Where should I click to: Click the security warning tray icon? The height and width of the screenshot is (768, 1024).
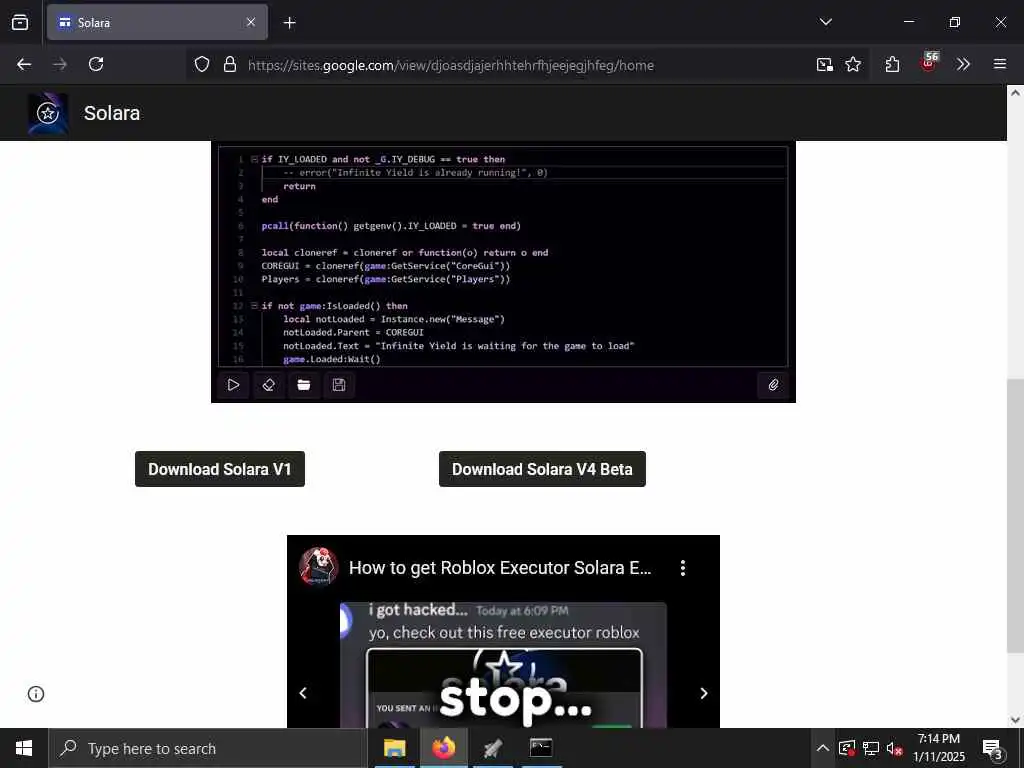click(847, 748)
